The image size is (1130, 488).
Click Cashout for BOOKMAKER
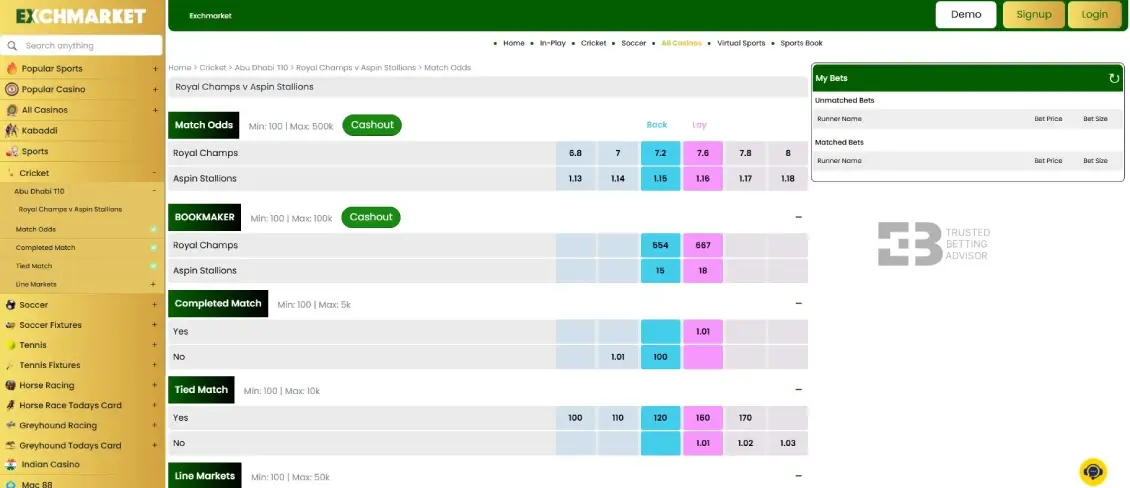click(370, 217)
